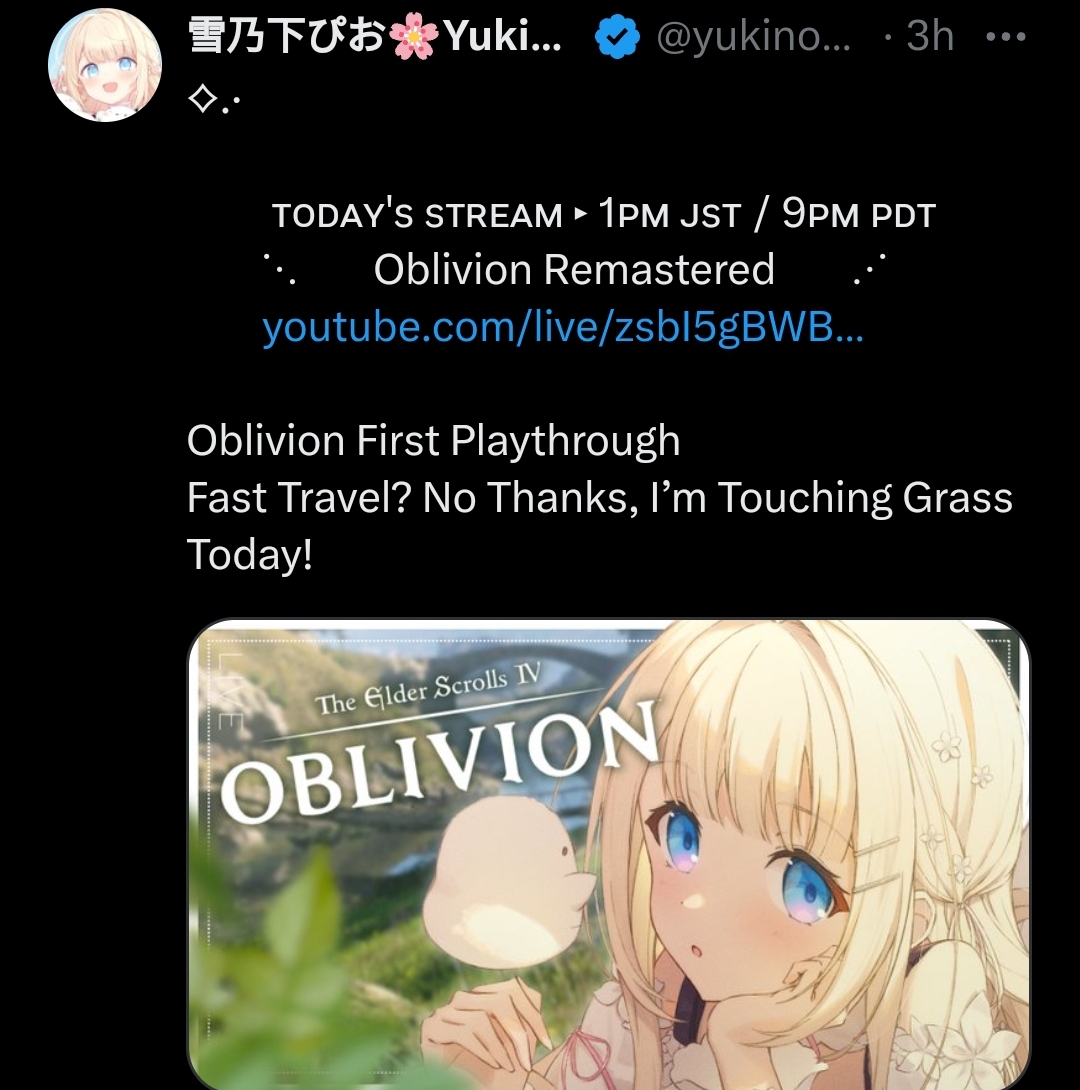Click the @yukino... account handle
The width and height of the screenshot is (1080, 1090).
(x=753, y=36)
